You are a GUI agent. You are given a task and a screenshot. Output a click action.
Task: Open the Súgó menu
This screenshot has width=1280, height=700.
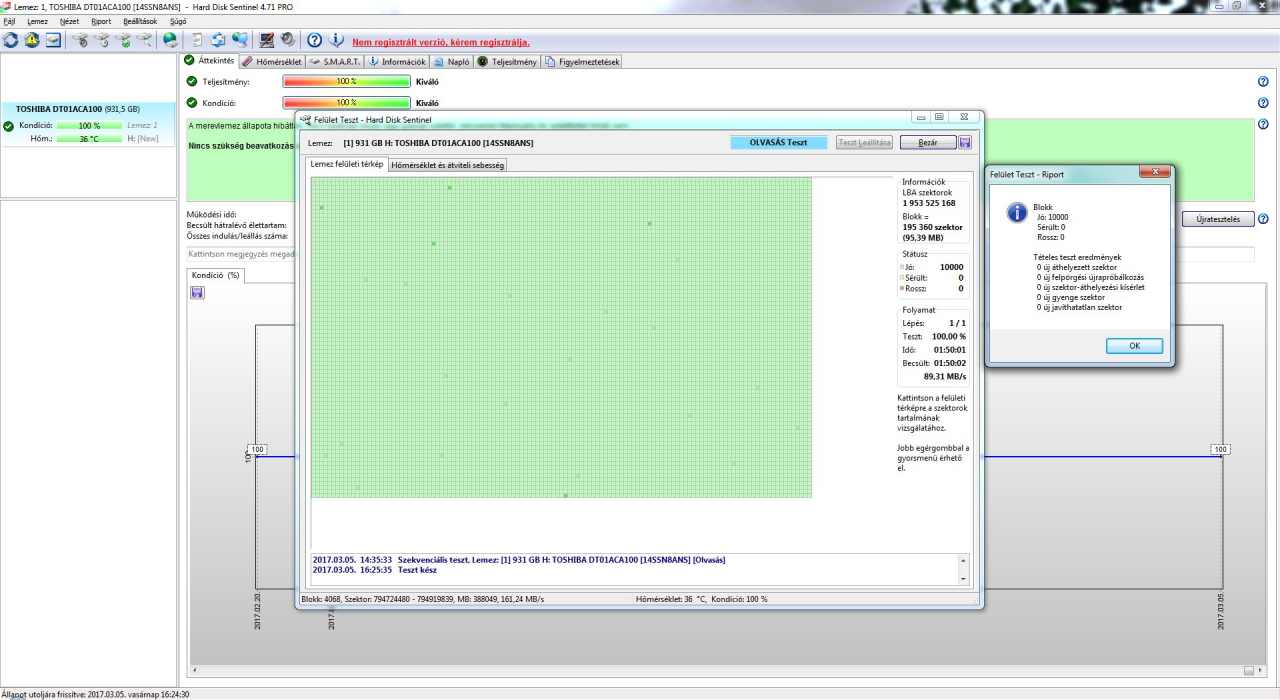178,21
